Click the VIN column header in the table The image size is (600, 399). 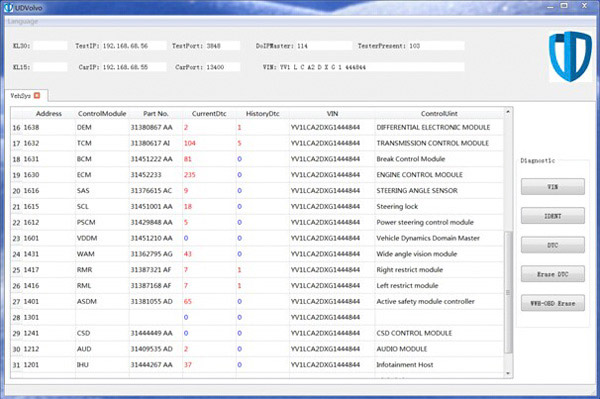(332, 114)
